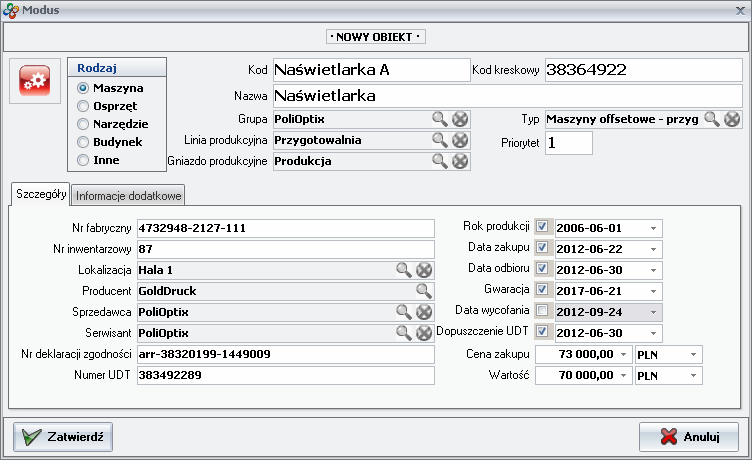Viewport: 752px width, 460px height.
Task: Click the Kod input field
Action: click(x=372, y=70)
